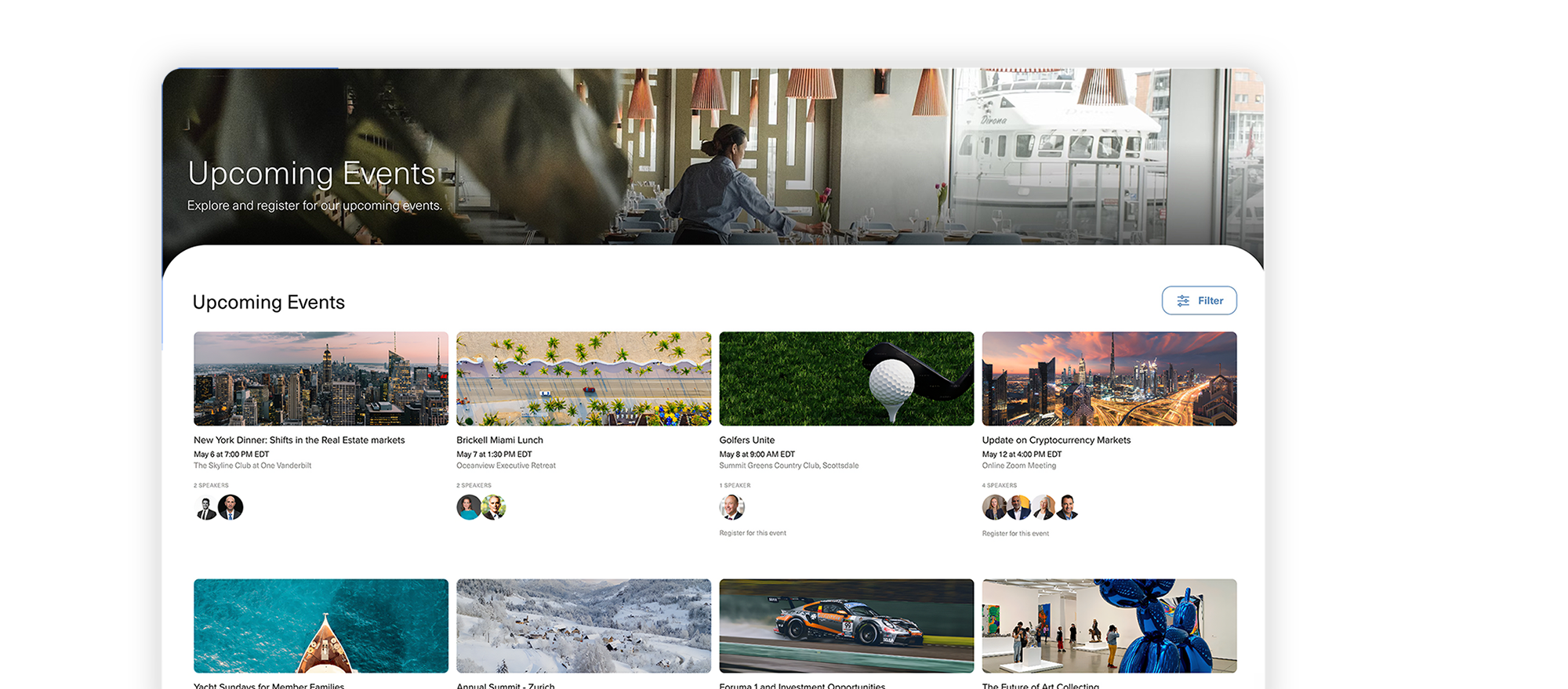Open the art gallery balloon dog thumbnail
This screenshot has width=1568, height=689.
(1109, 626)
